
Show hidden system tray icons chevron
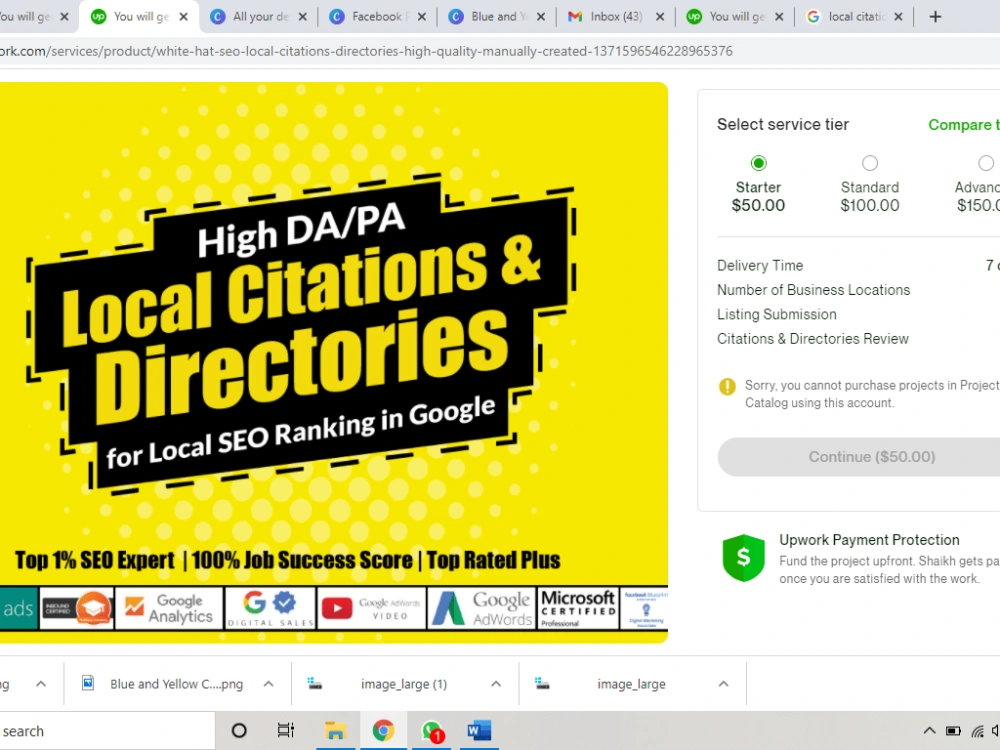point(929,731)
